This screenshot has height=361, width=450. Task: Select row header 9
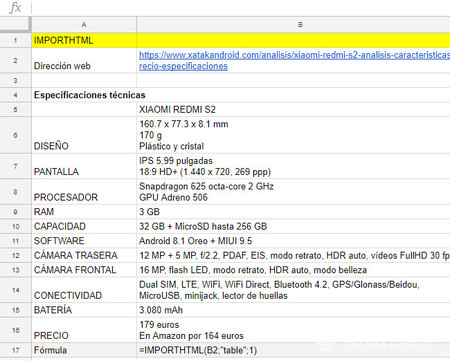point(15,212)
